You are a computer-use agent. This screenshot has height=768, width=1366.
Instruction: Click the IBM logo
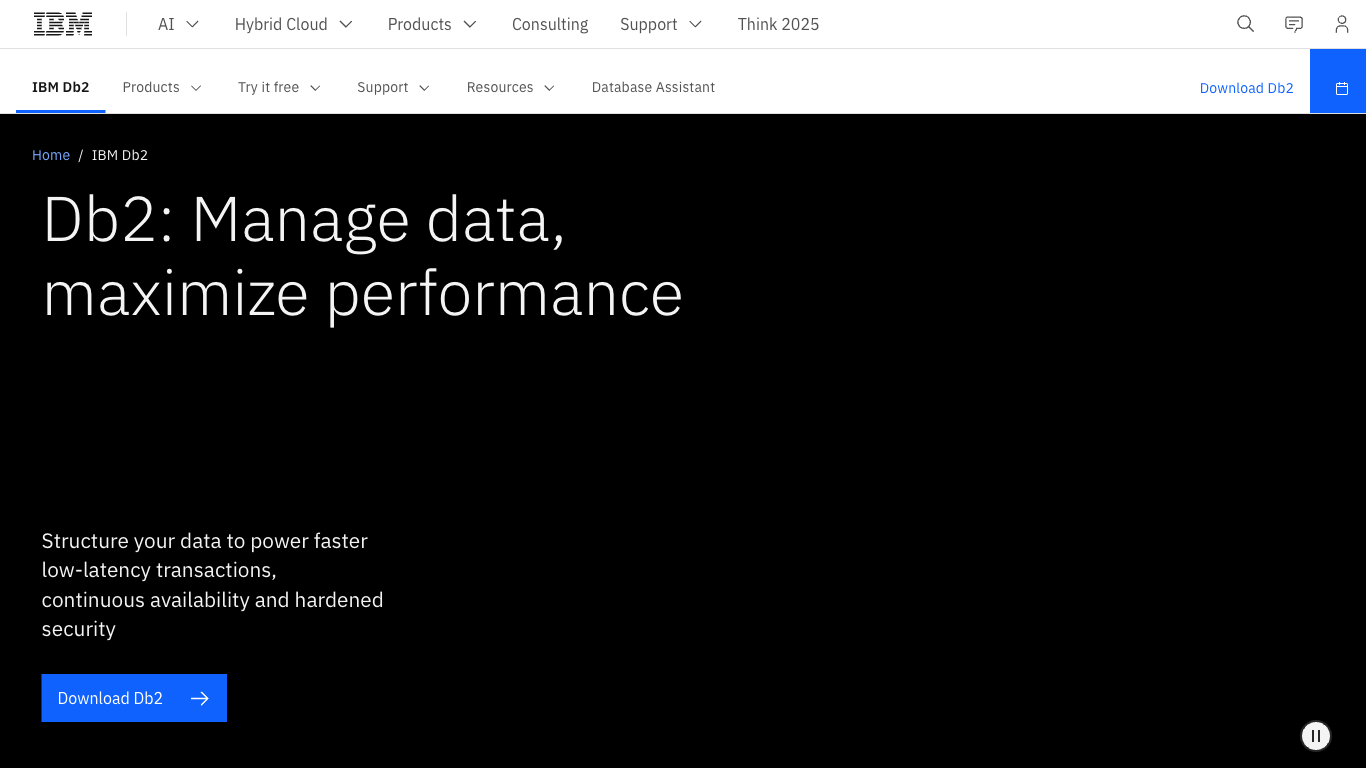click(63, 24)
